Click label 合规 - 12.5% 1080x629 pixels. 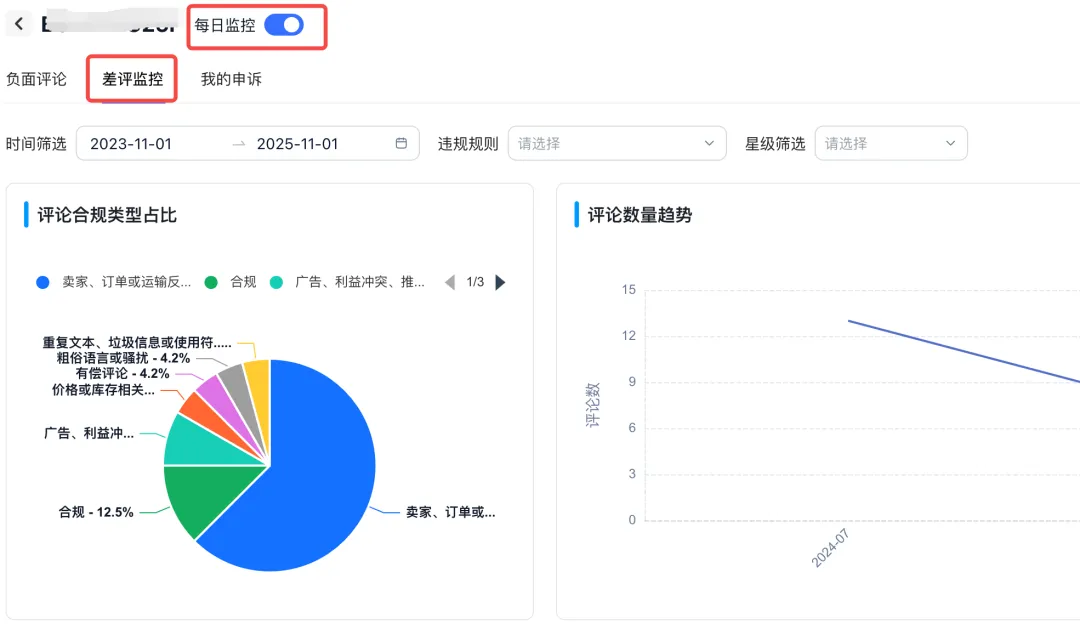(x=96, y=513)
